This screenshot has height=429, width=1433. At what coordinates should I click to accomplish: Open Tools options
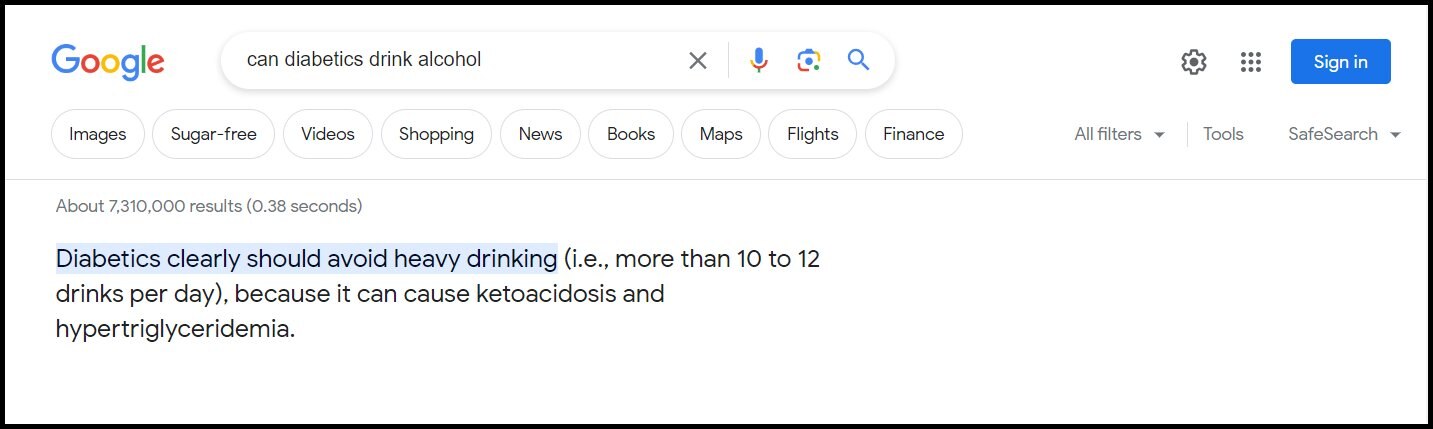click(x=1223, y=134)
